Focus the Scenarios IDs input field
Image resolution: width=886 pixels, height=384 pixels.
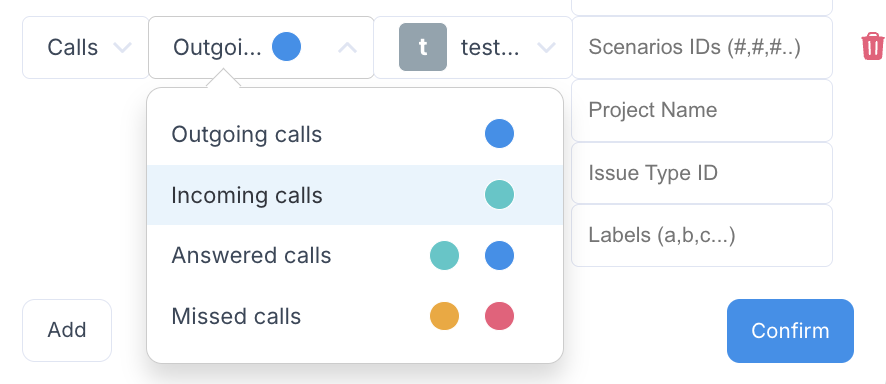(702, 47)
